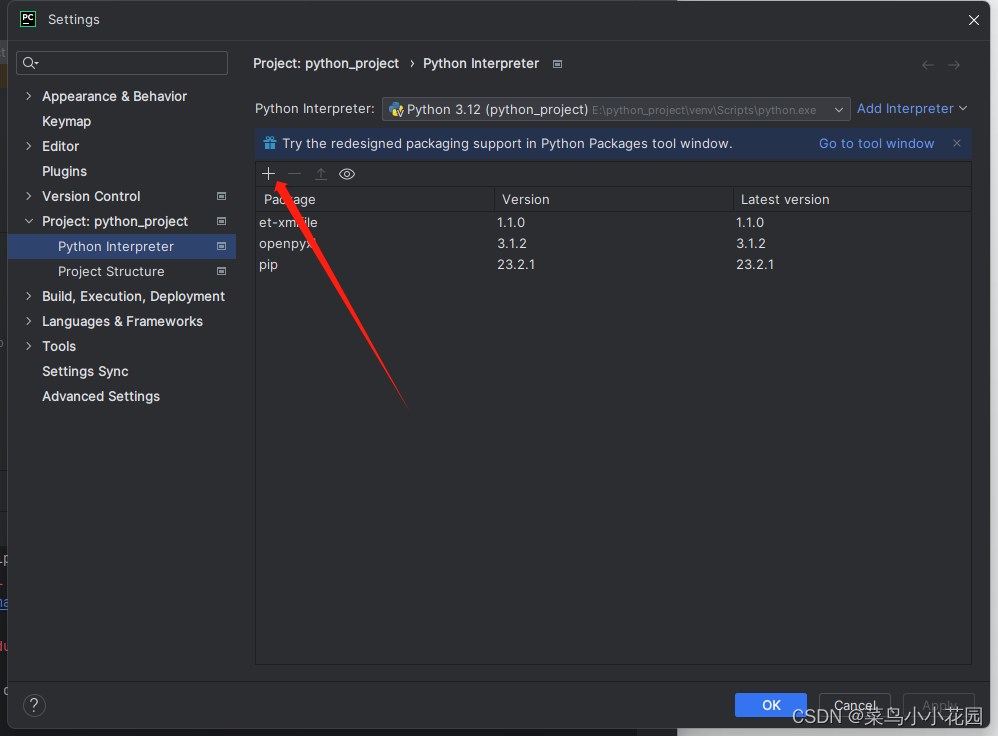This screenshot has width=998, height=736.
Task: Click the project-level icon next to Version Control
Action: coord(221,196)
